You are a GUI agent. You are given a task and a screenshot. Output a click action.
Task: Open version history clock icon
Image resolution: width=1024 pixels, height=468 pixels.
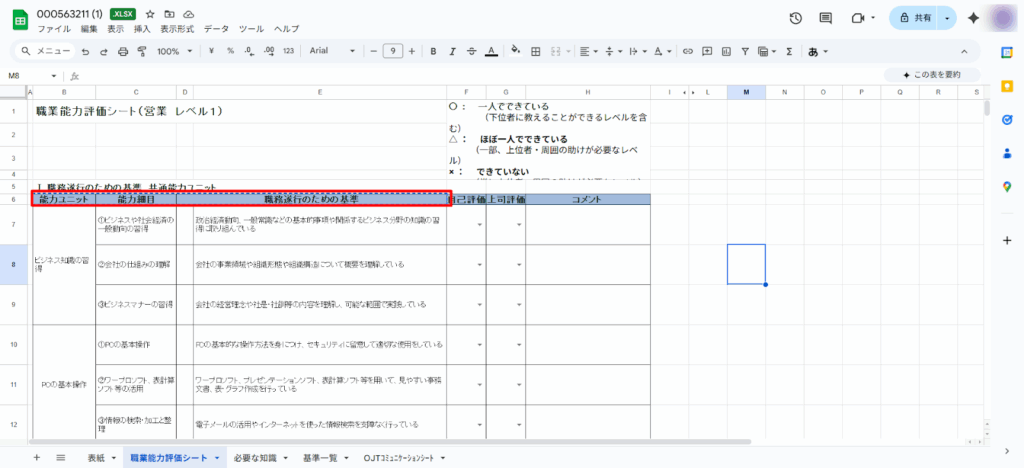795,18
